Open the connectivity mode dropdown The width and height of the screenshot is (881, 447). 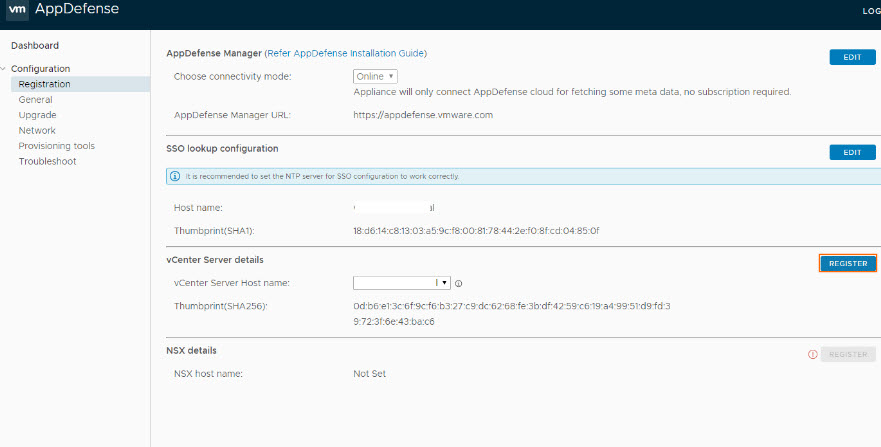pos(376,76)
